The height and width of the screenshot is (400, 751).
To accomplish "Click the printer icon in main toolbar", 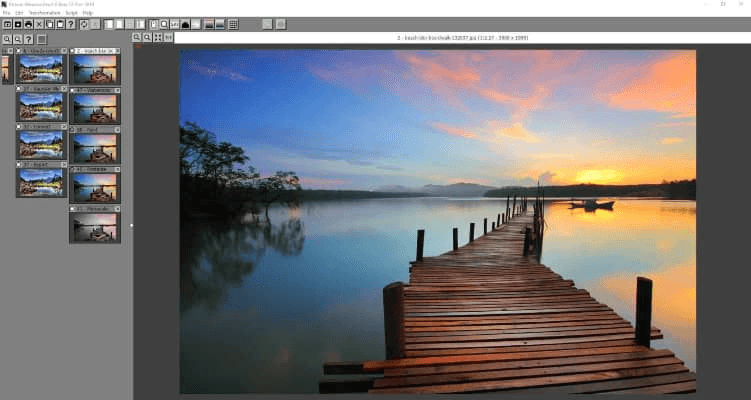I will click(27, 24).
